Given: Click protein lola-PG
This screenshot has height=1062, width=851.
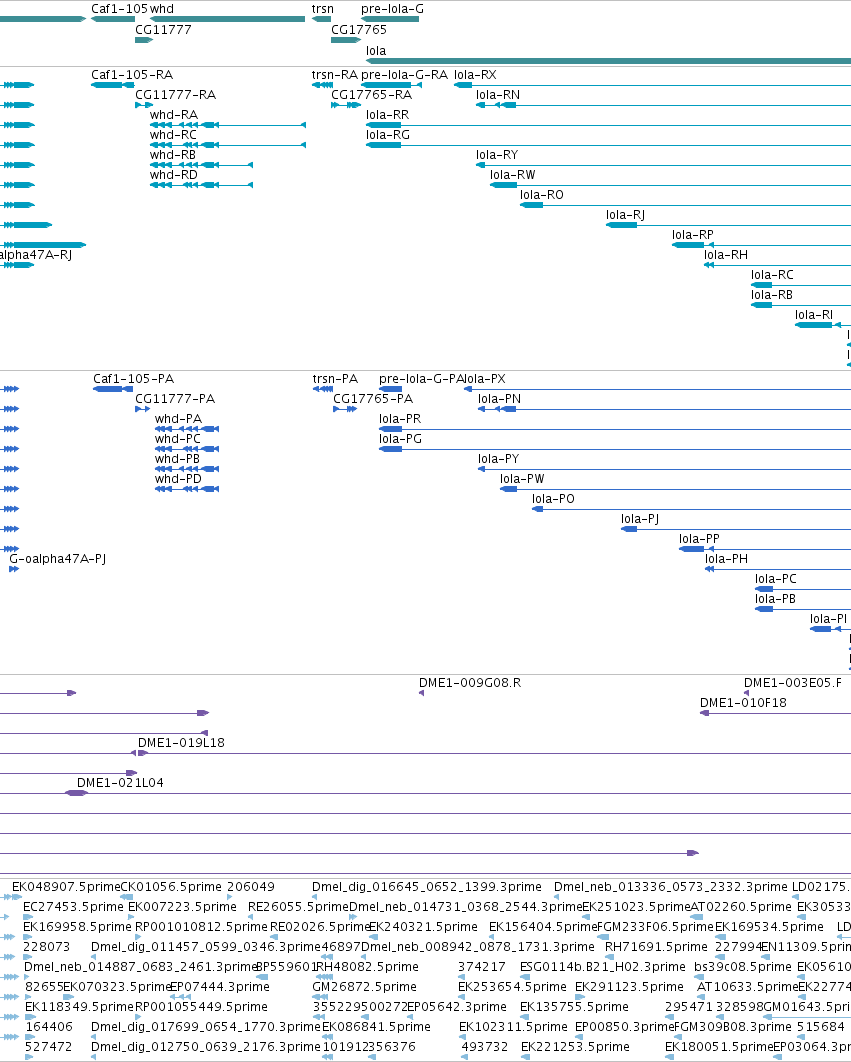Looking at the screenshot, I should pyautogui.click(x=400, y=439).
